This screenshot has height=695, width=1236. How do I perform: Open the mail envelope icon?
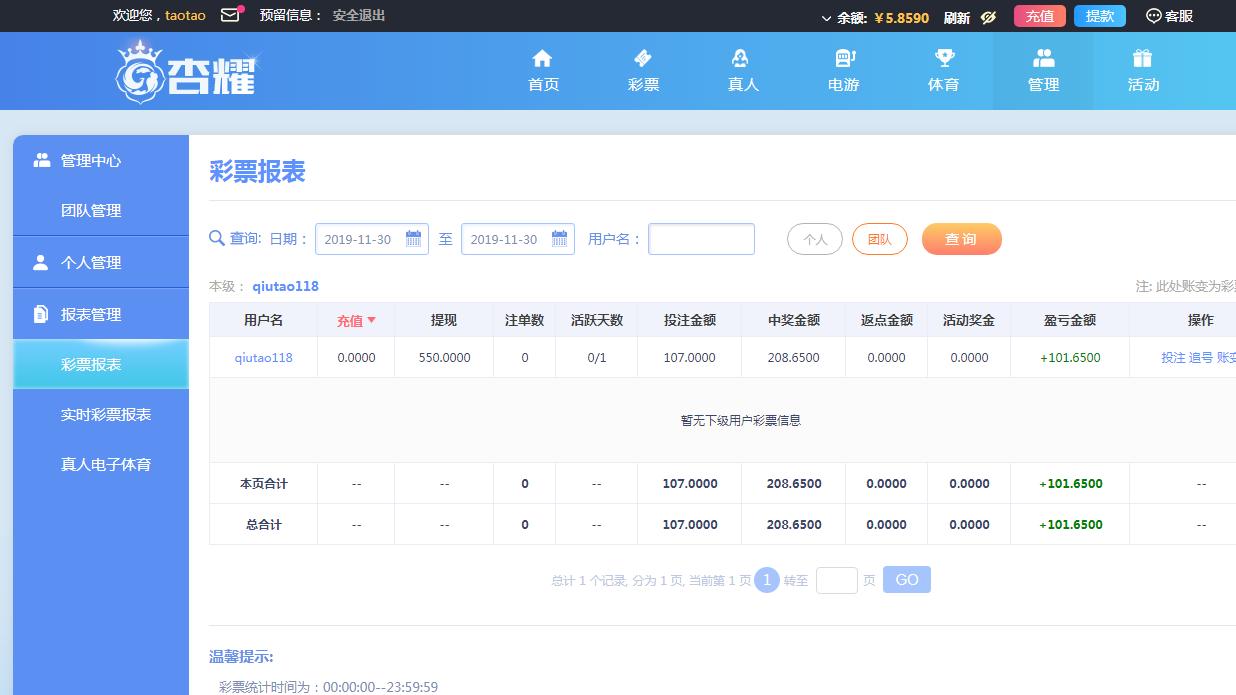pos(231,15)
